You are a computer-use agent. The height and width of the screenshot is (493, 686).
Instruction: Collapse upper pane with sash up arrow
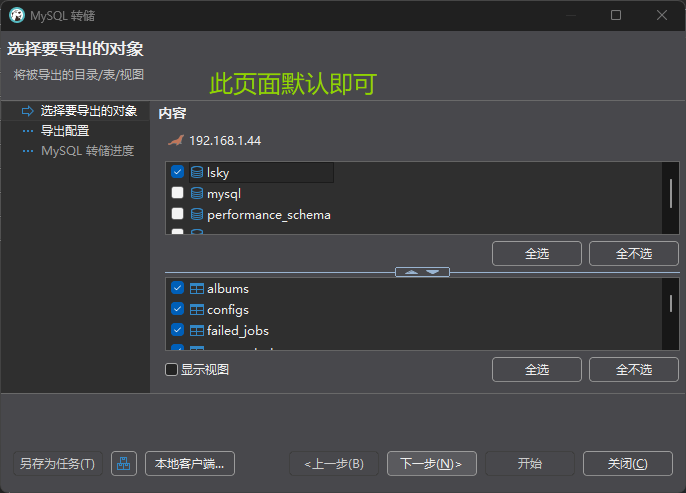[411, 272]
